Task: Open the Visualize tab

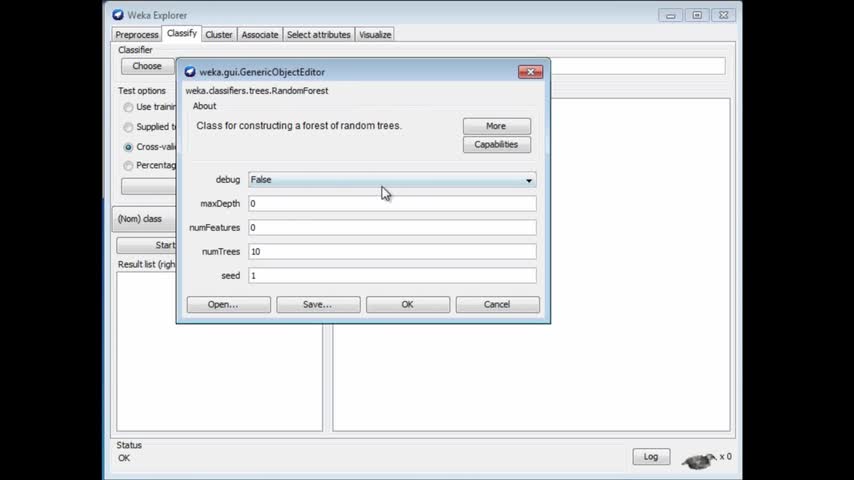Action: [x=375, y=34]
